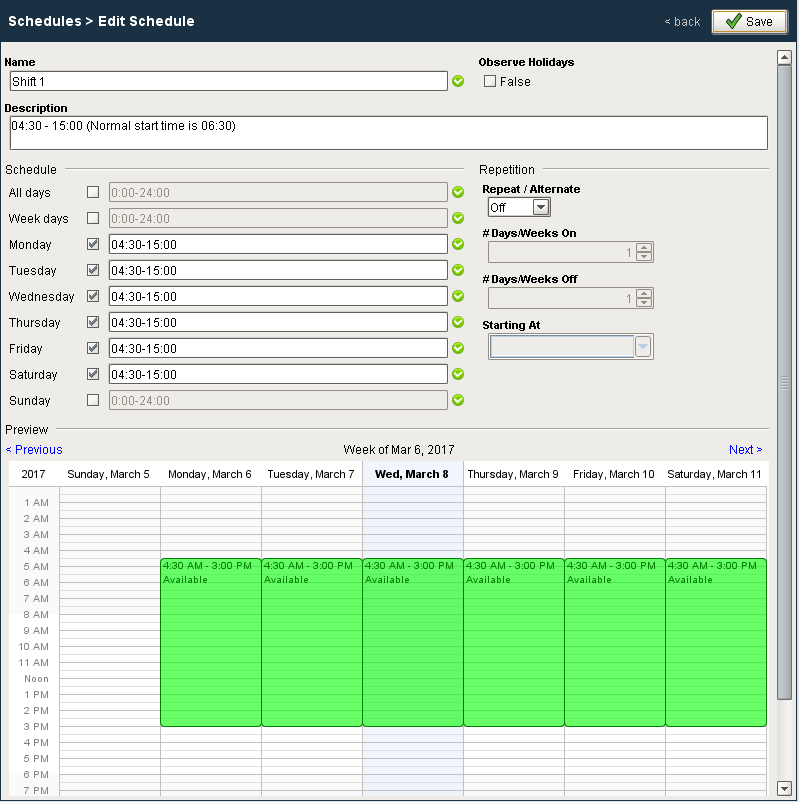The image size is (799, 802).
Task: Click green check icon beside Wednesday schedule
Action: [458, 296]
